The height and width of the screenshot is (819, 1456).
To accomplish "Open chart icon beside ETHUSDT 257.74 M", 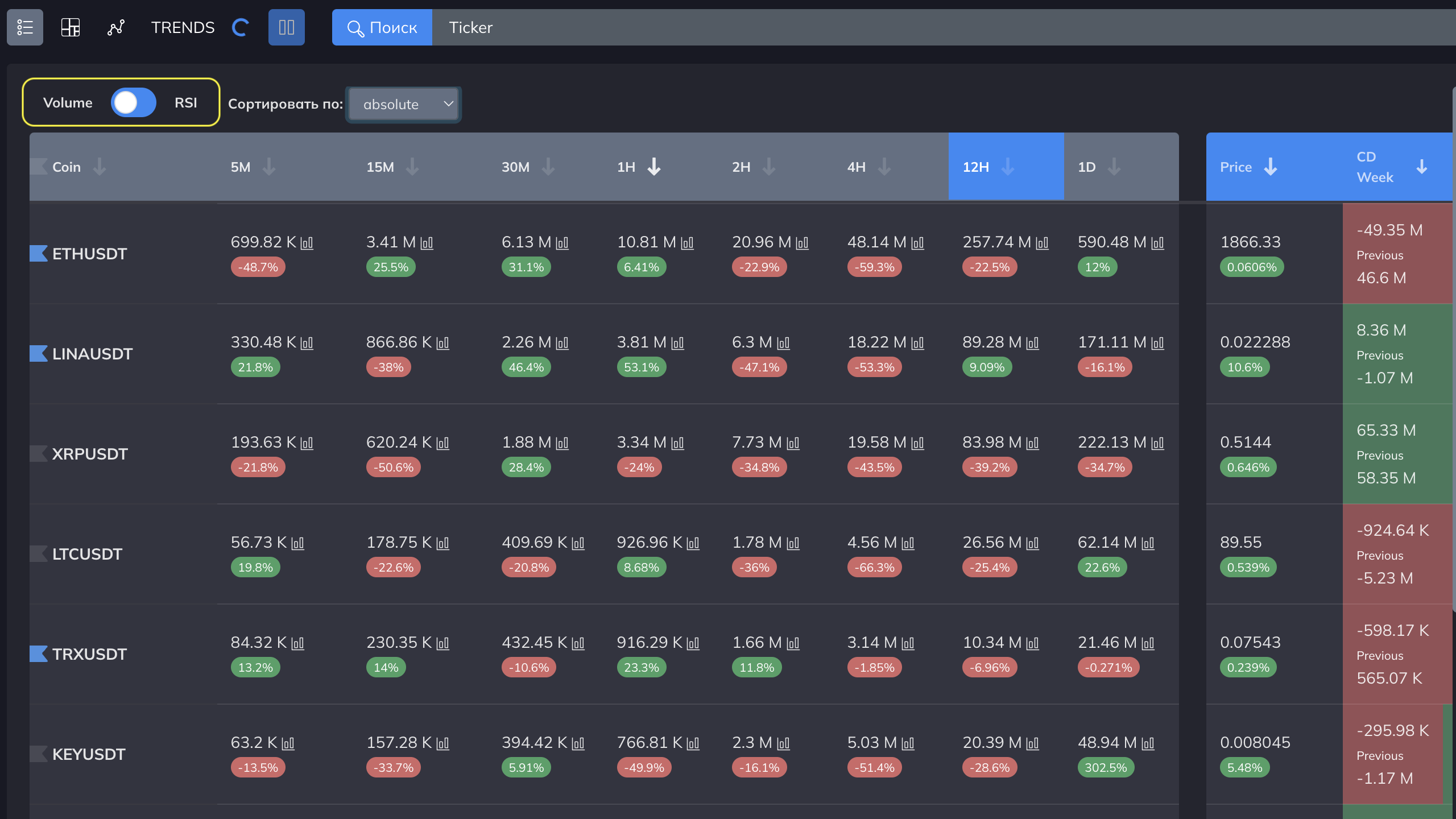I will click(x=1042, y=243).
